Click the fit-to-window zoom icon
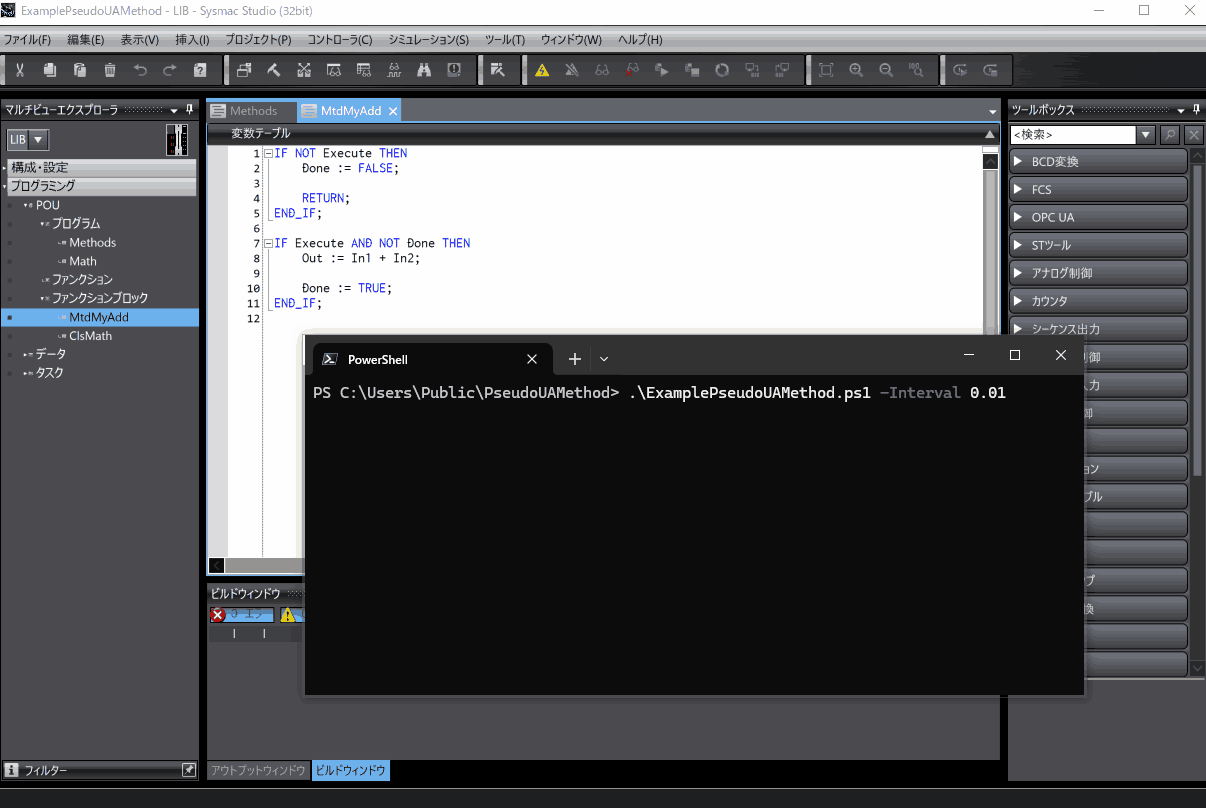1206x808 pixels. point(826,70)
